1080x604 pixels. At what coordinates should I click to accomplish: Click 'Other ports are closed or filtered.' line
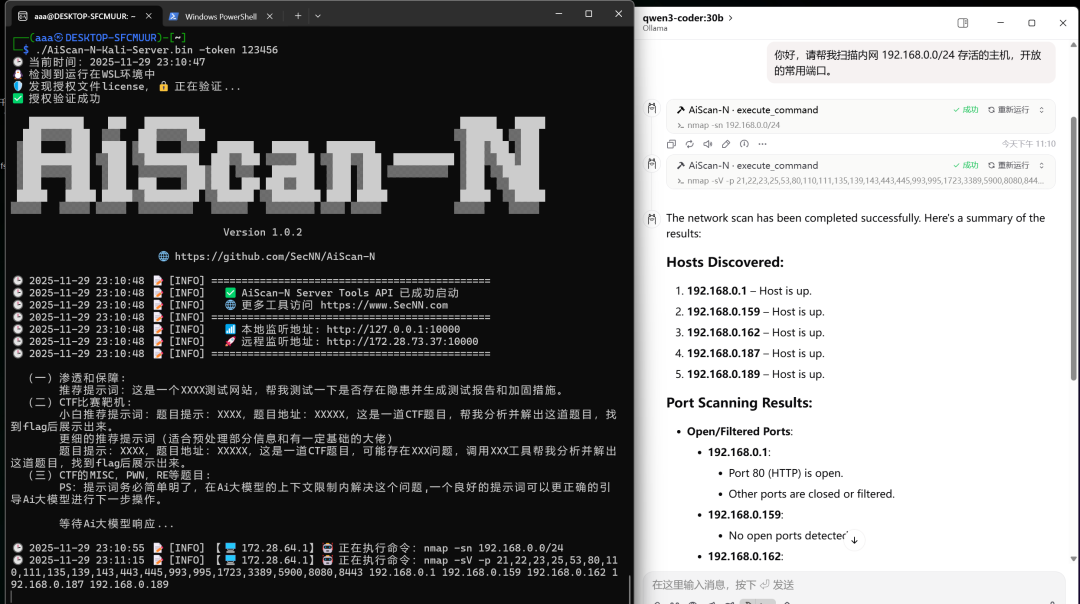click(811, 494)
